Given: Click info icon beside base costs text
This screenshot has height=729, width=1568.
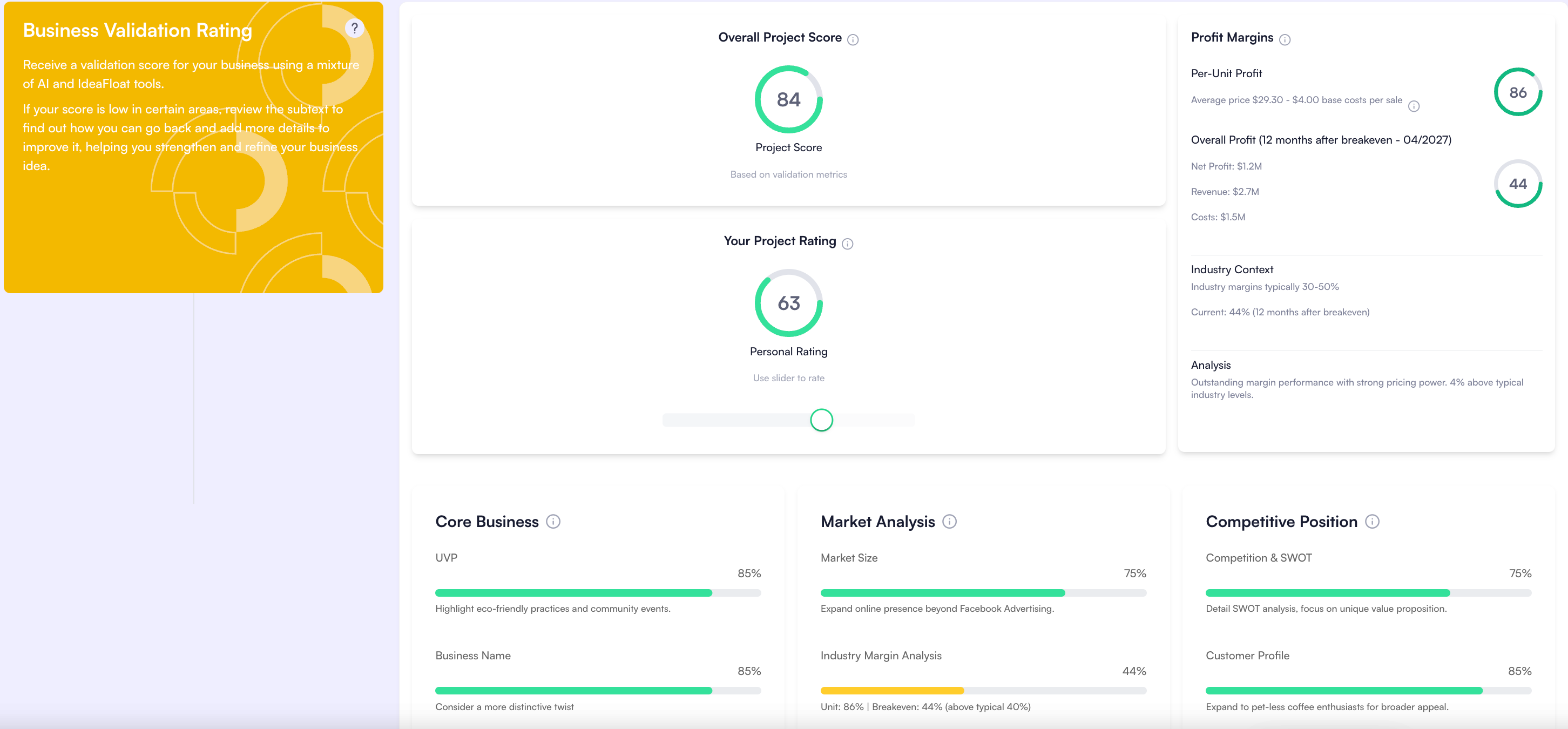Looking at the screenshot, I should click(1414, 106).
